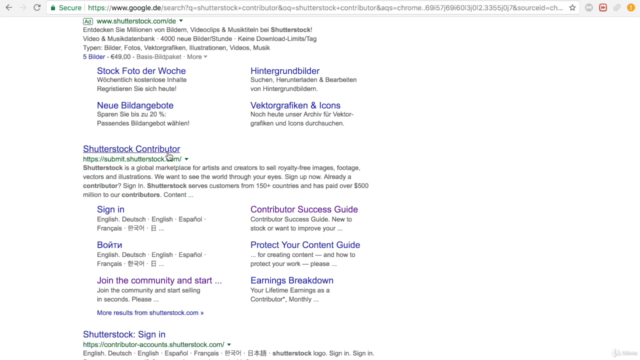This screenshot has height=360, width=640.
Task: Open the Shutterstock Contributor result
Action: tap(131, 149)
